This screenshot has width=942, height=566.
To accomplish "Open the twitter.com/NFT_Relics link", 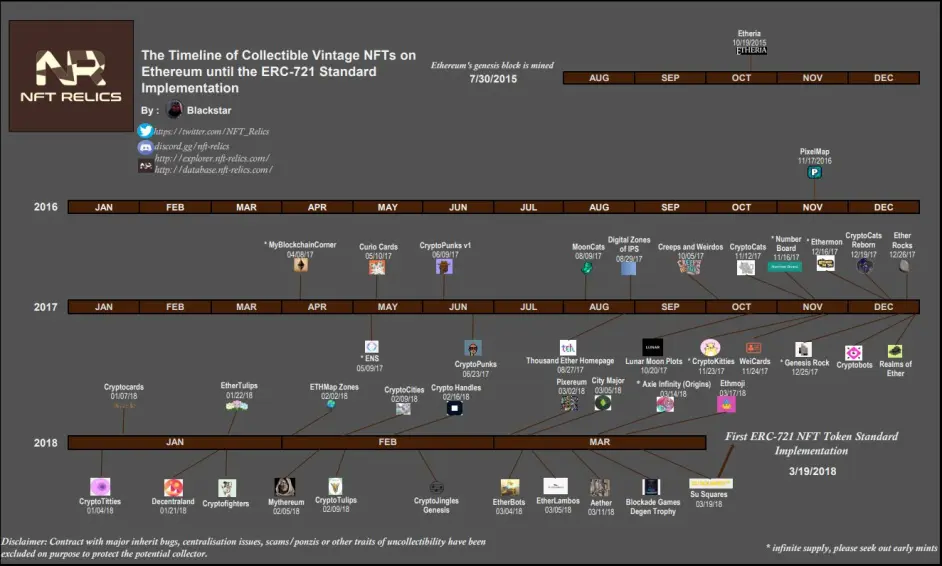I will [211, 132].
